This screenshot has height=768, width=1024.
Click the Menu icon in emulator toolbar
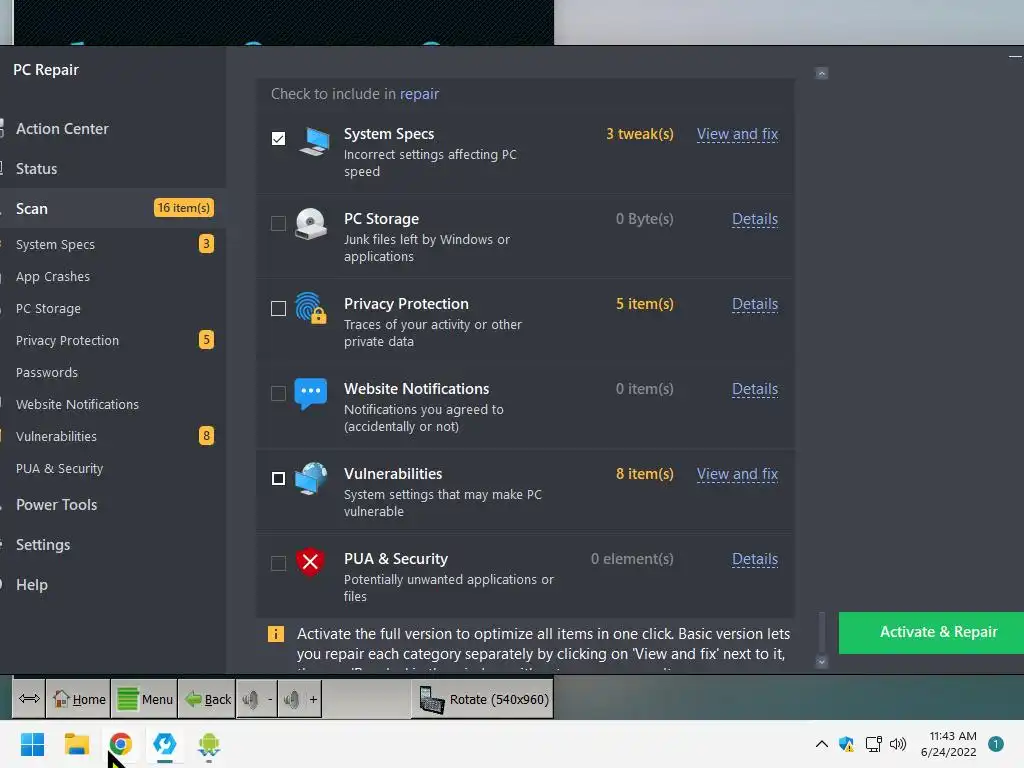[128, 699]
